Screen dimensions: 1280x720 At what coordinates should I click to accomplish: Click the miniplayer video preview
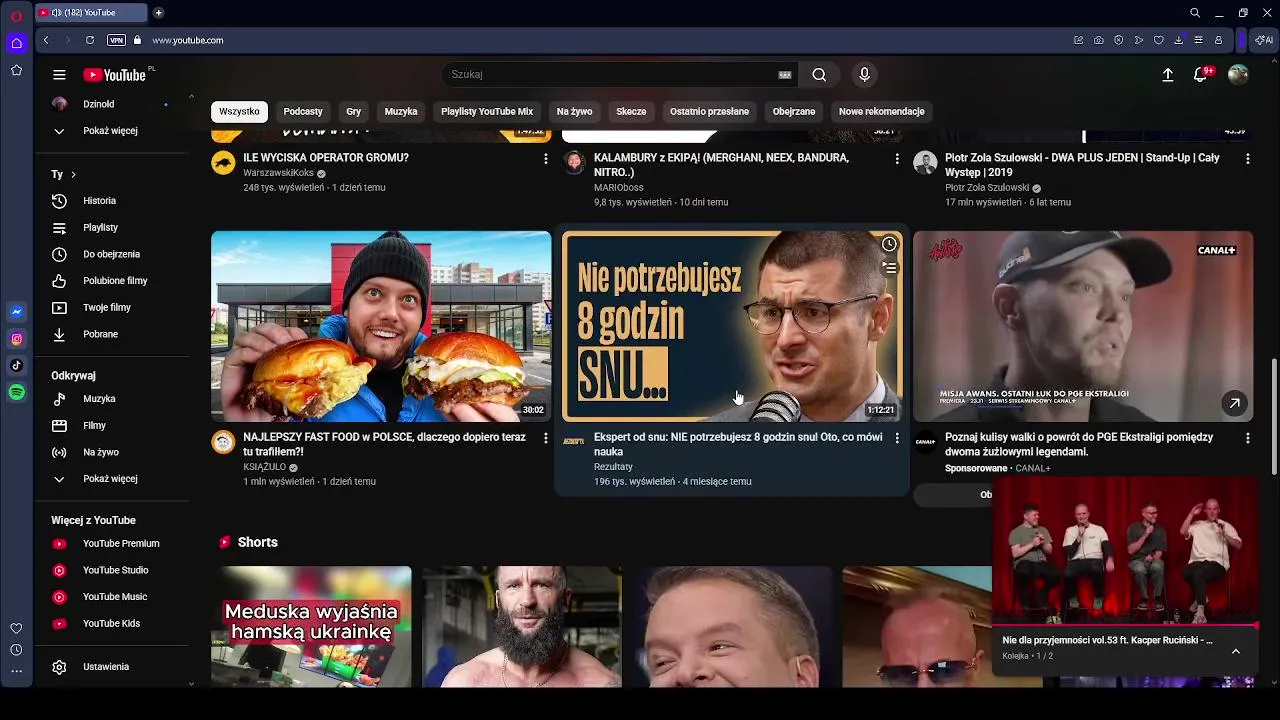[x=1125, y=551]
